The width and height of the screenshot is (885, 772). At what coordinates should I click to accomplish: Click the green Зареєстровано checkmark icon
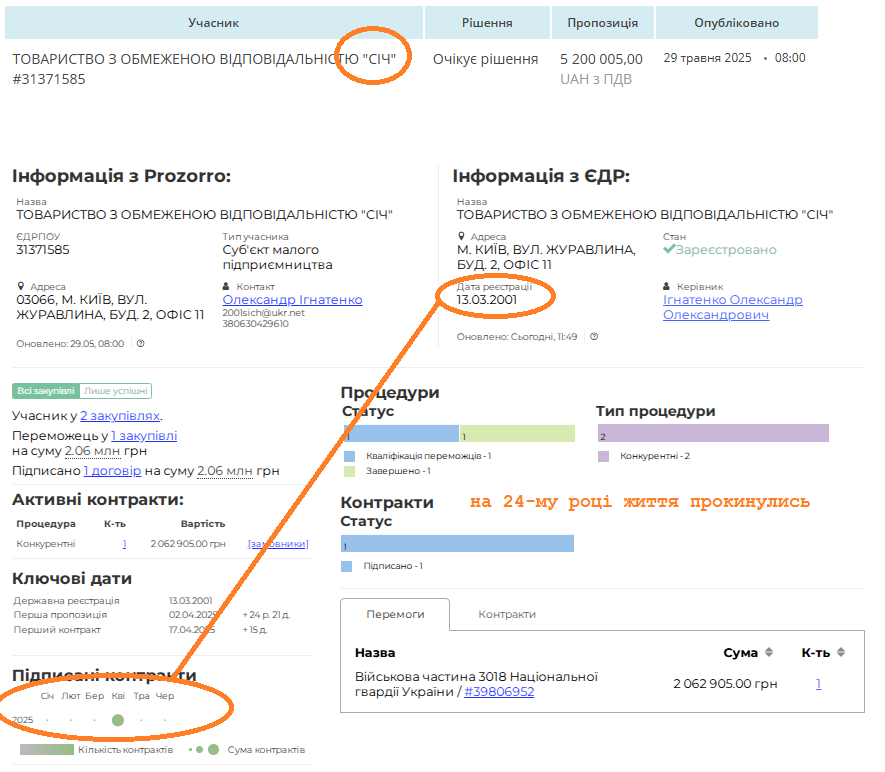tap(669, 250)
